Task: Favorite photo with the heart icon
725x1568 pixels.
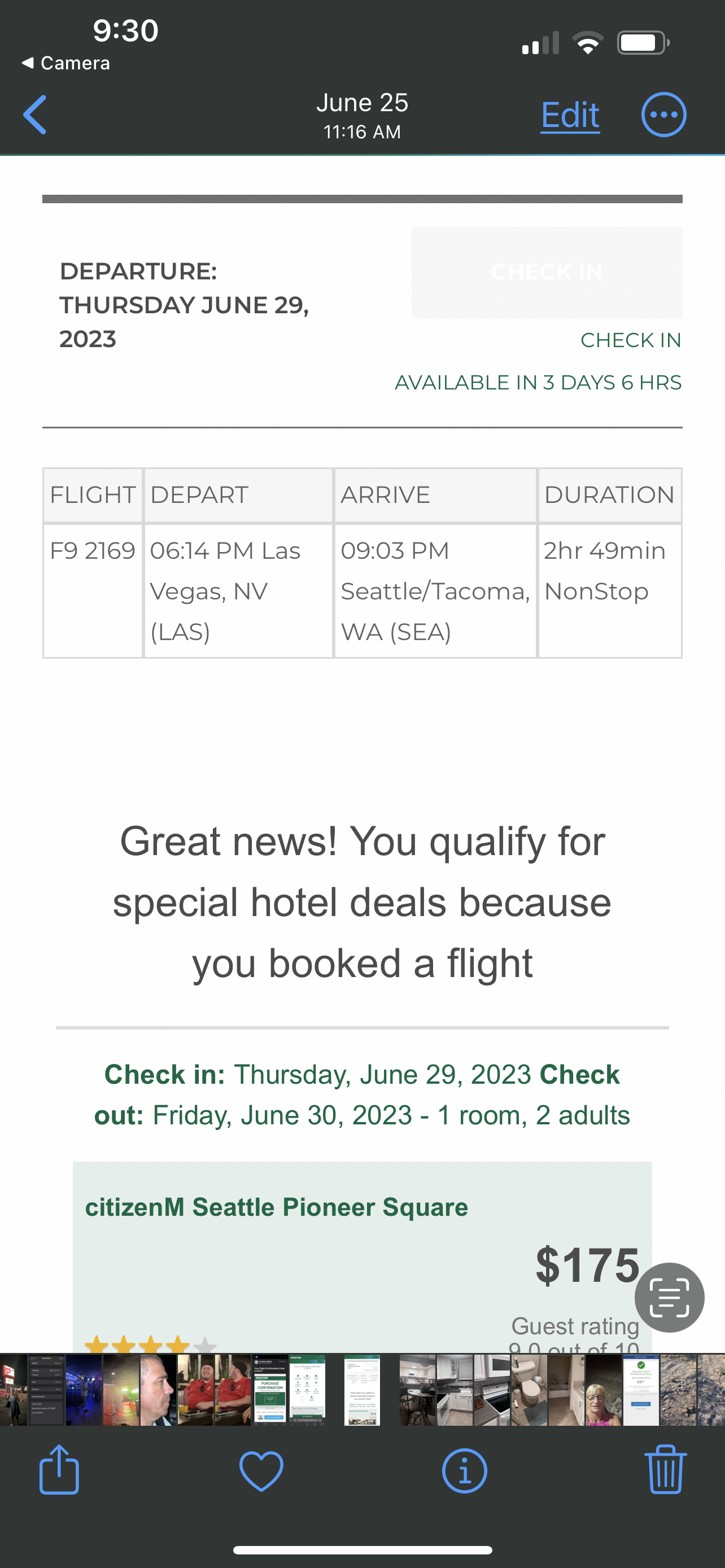Action: click(261, 1470)
